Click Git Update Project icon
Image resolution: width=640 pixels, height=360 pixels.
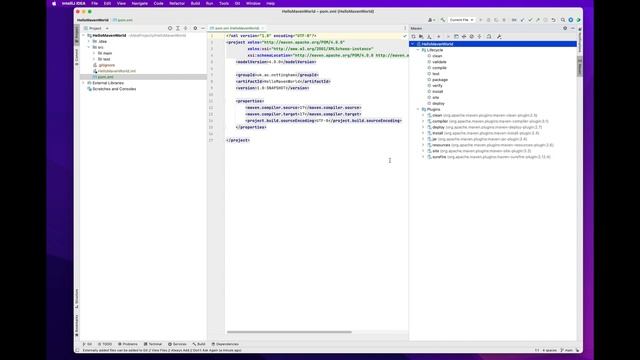(x=522, y=20)
